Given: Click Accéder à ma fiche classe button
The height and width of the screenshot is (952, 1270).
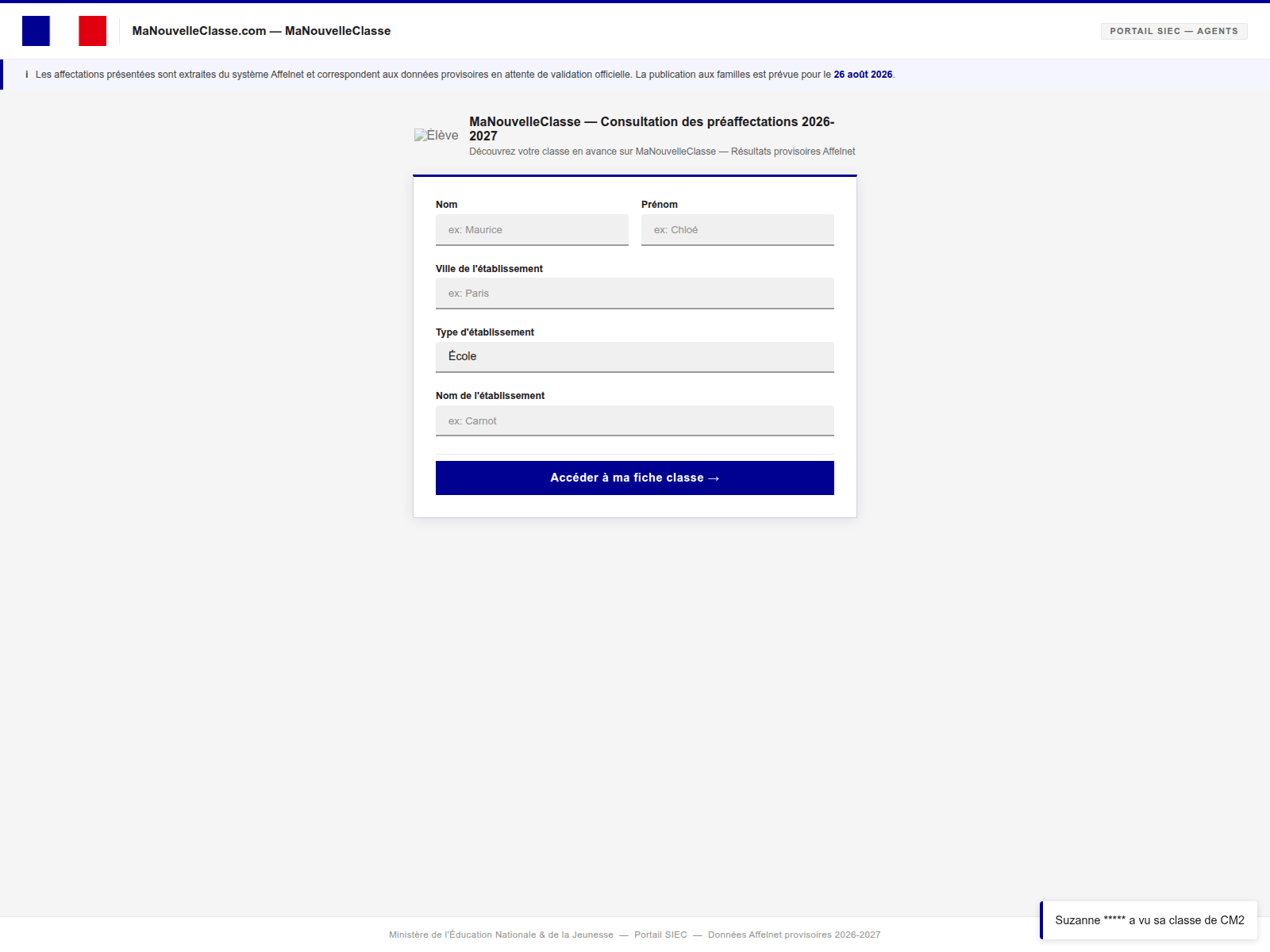Looking at the screenshot, I should 635,478.
